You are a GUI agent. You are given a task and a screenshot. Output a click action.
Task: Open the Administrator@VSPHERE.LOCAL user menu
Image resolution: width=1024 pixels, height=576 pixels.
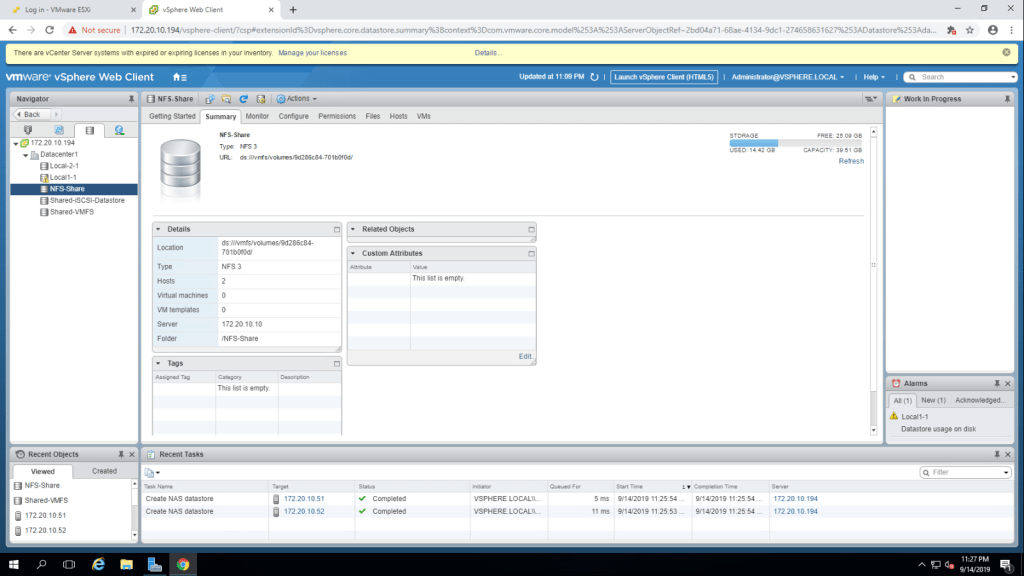coord(787,77)
